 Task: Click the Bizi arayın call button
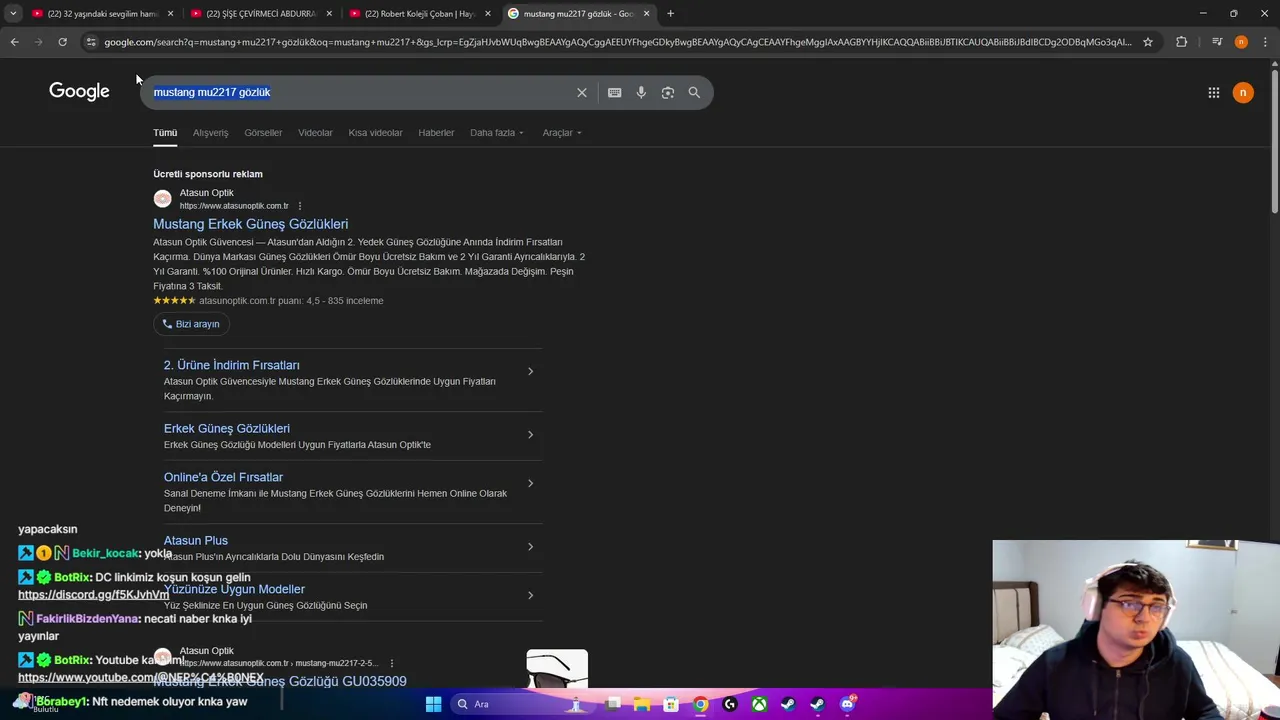click(x=190, y=324)
